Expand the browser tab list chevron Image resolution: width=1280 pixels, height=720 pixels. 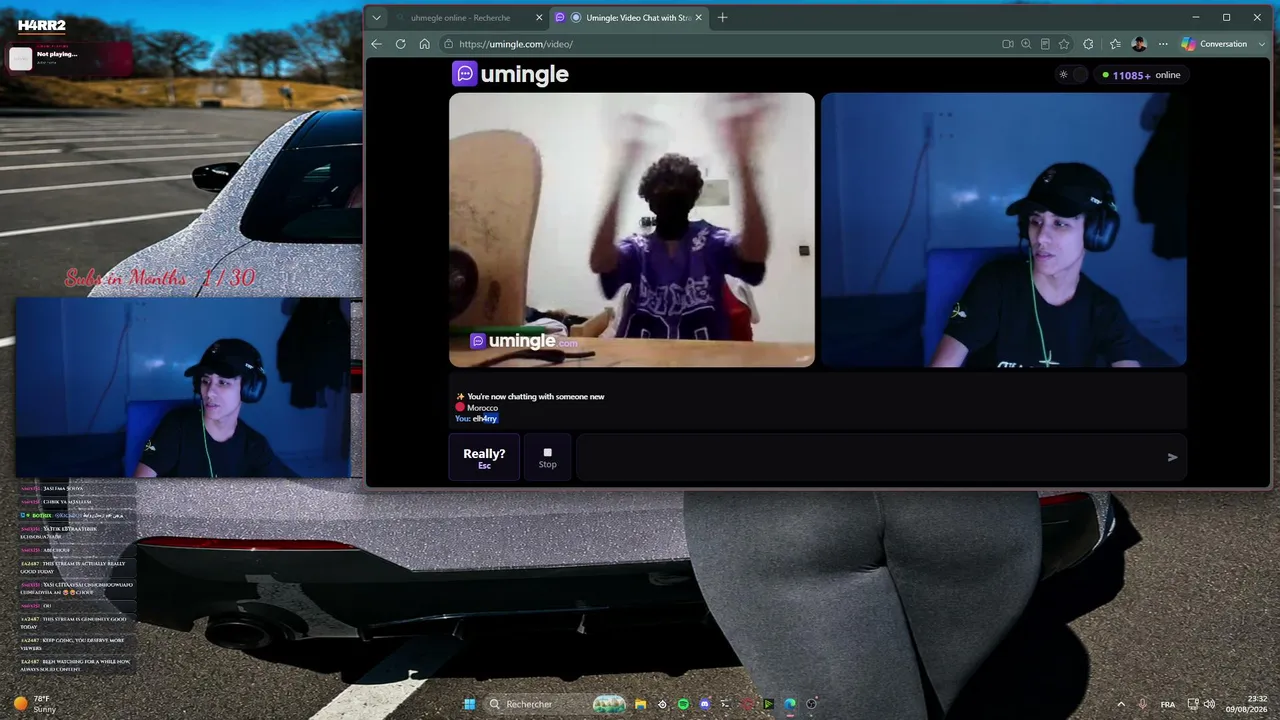coord(376,17)
